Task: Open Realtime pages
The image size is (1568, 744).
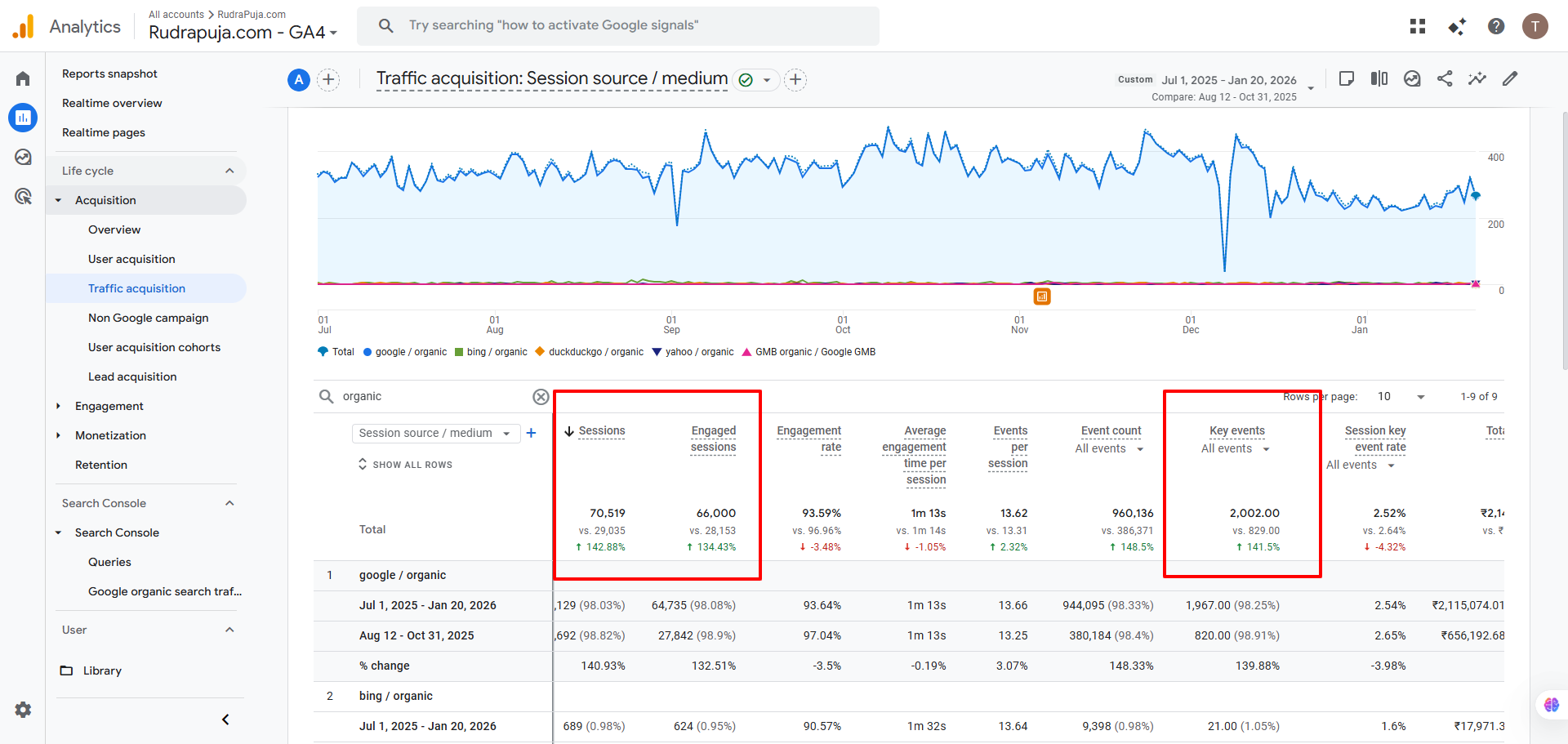Action: click(x=104, y=132)
